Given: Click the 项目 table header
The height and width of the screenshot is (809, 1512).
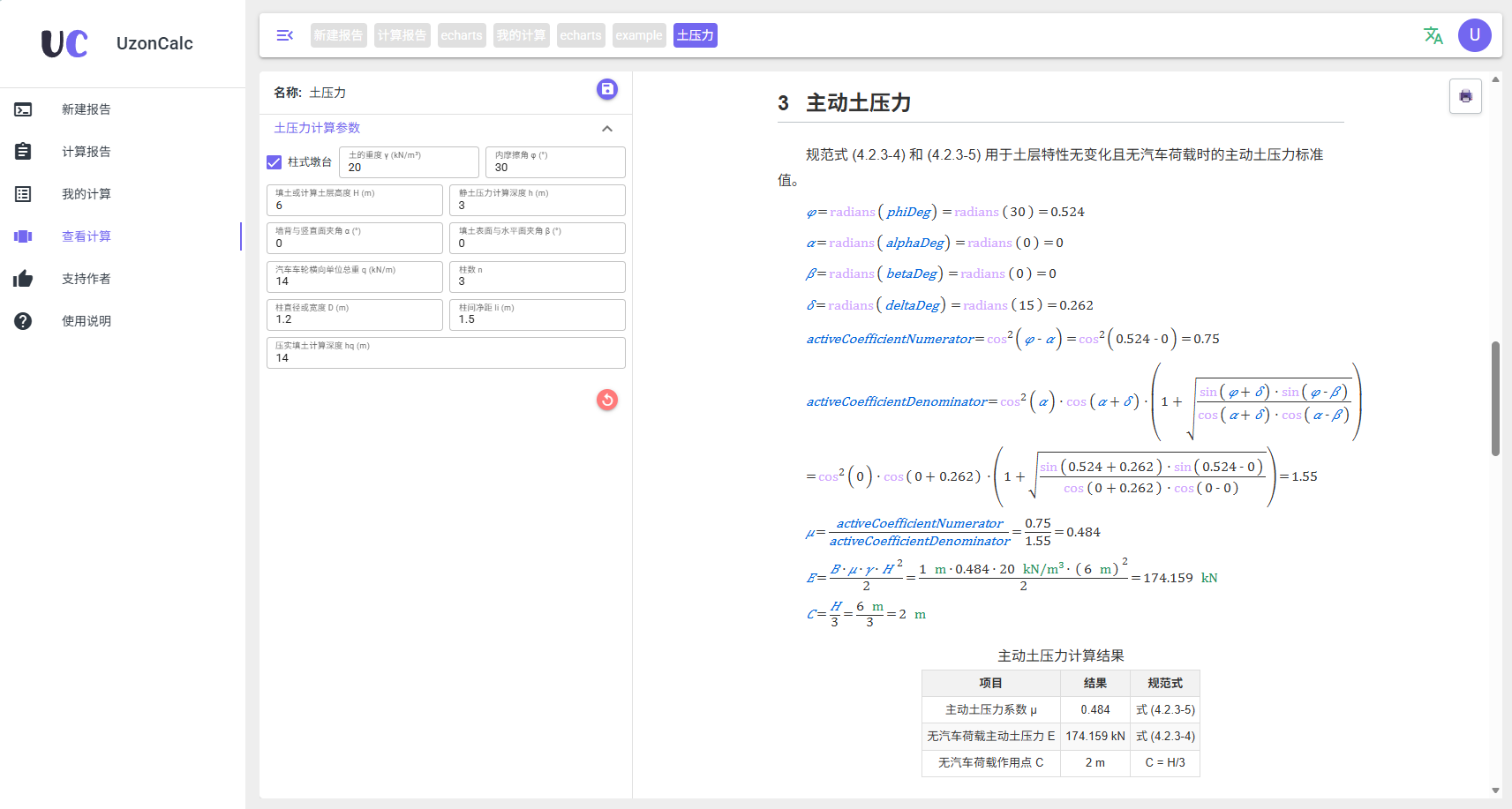Looking at the screenshot, I should click(991, 683).
